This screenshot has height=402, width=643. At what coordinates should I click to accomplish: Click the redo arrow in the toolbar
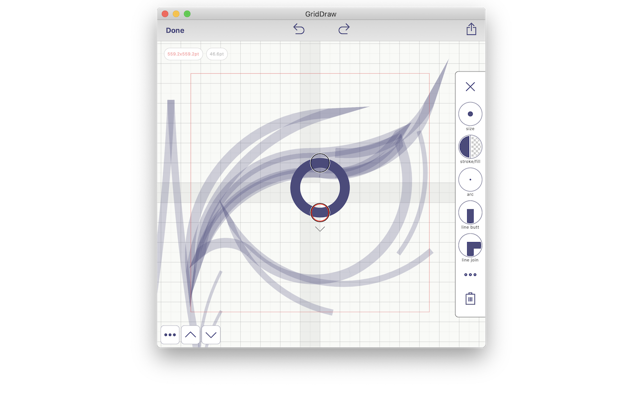point(344,29)
